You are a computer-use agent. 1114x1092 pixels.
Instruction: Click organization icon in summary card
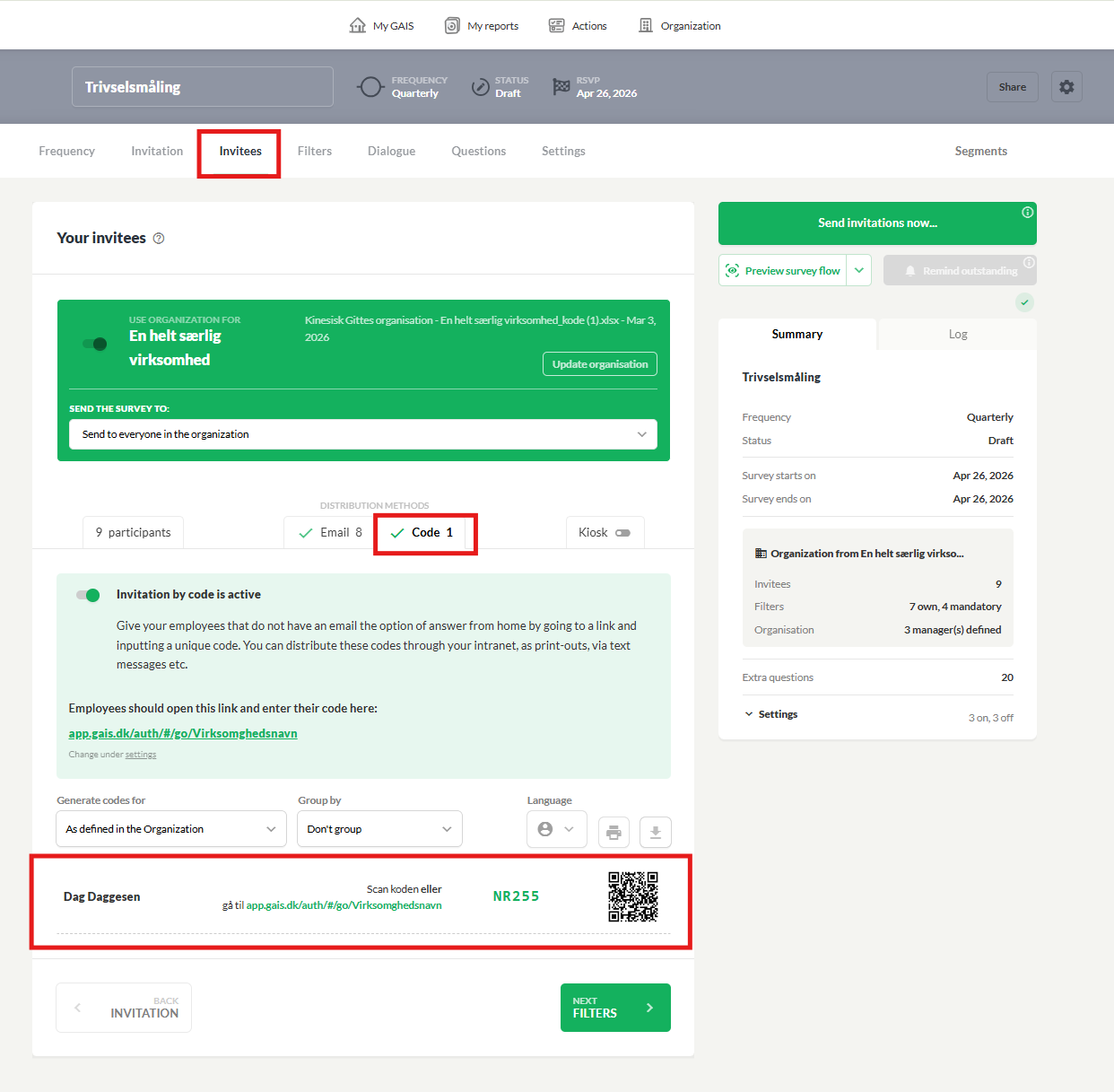click(761, 554)
